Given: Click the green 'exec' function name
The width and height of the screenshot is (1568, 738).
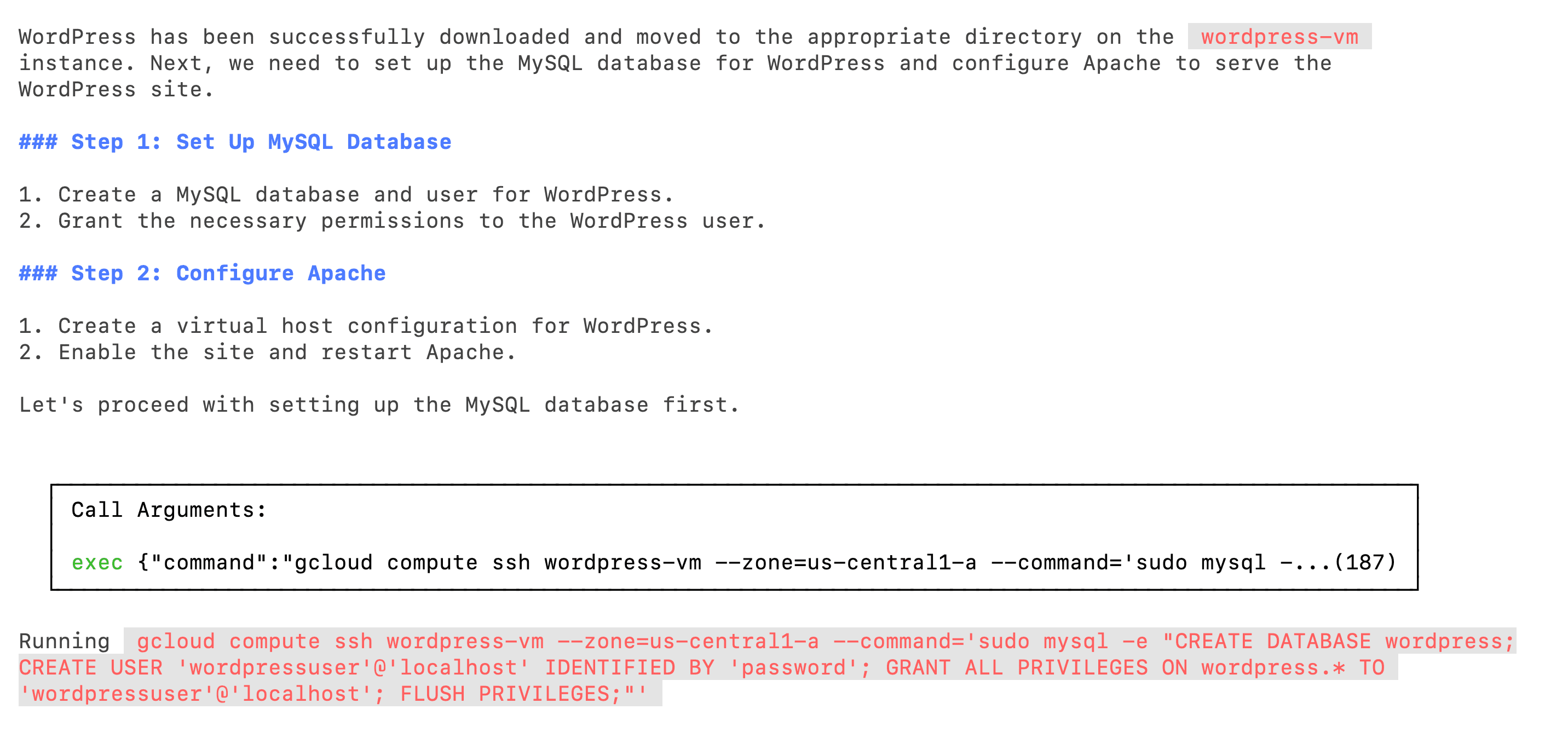Looking at the screenshot, I should (x=97, y=563).
